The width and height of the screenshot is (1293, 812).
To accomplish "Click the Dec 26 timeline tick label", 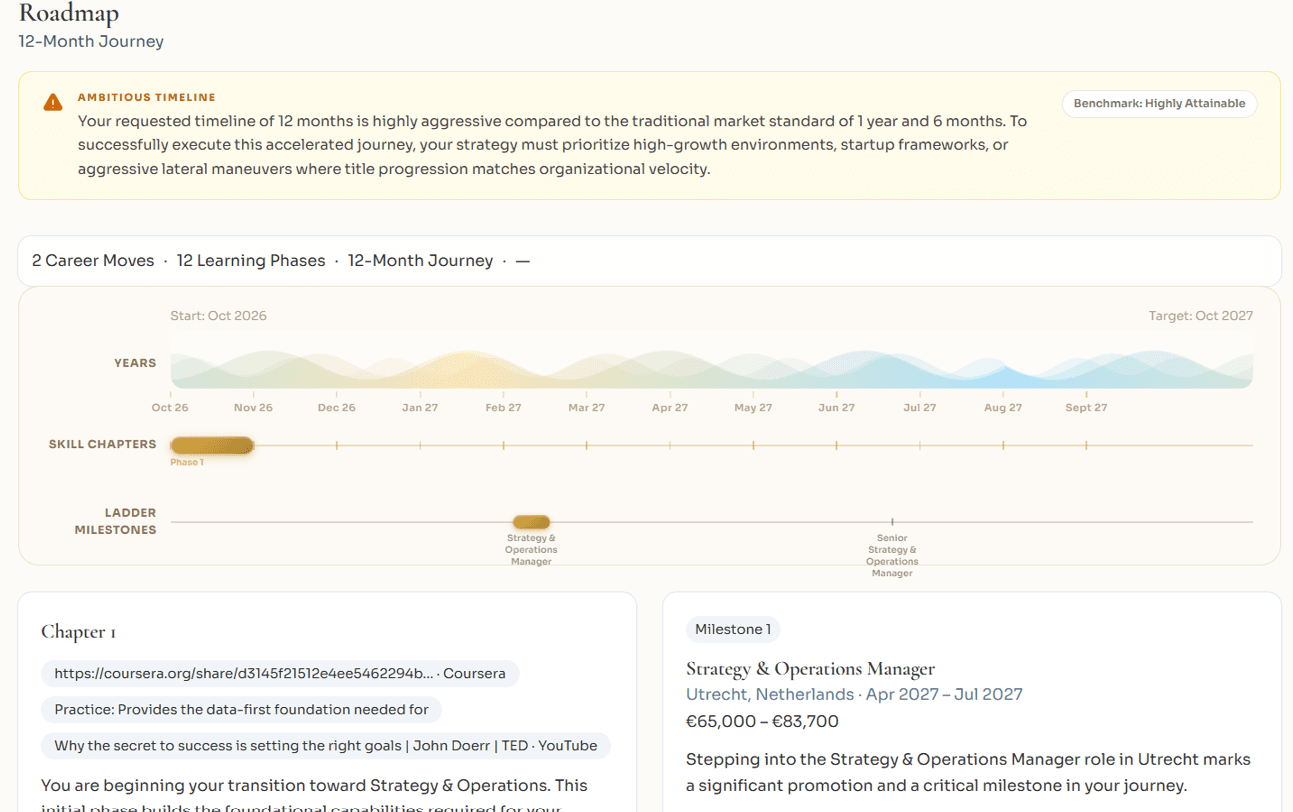I will pos(336,408).
